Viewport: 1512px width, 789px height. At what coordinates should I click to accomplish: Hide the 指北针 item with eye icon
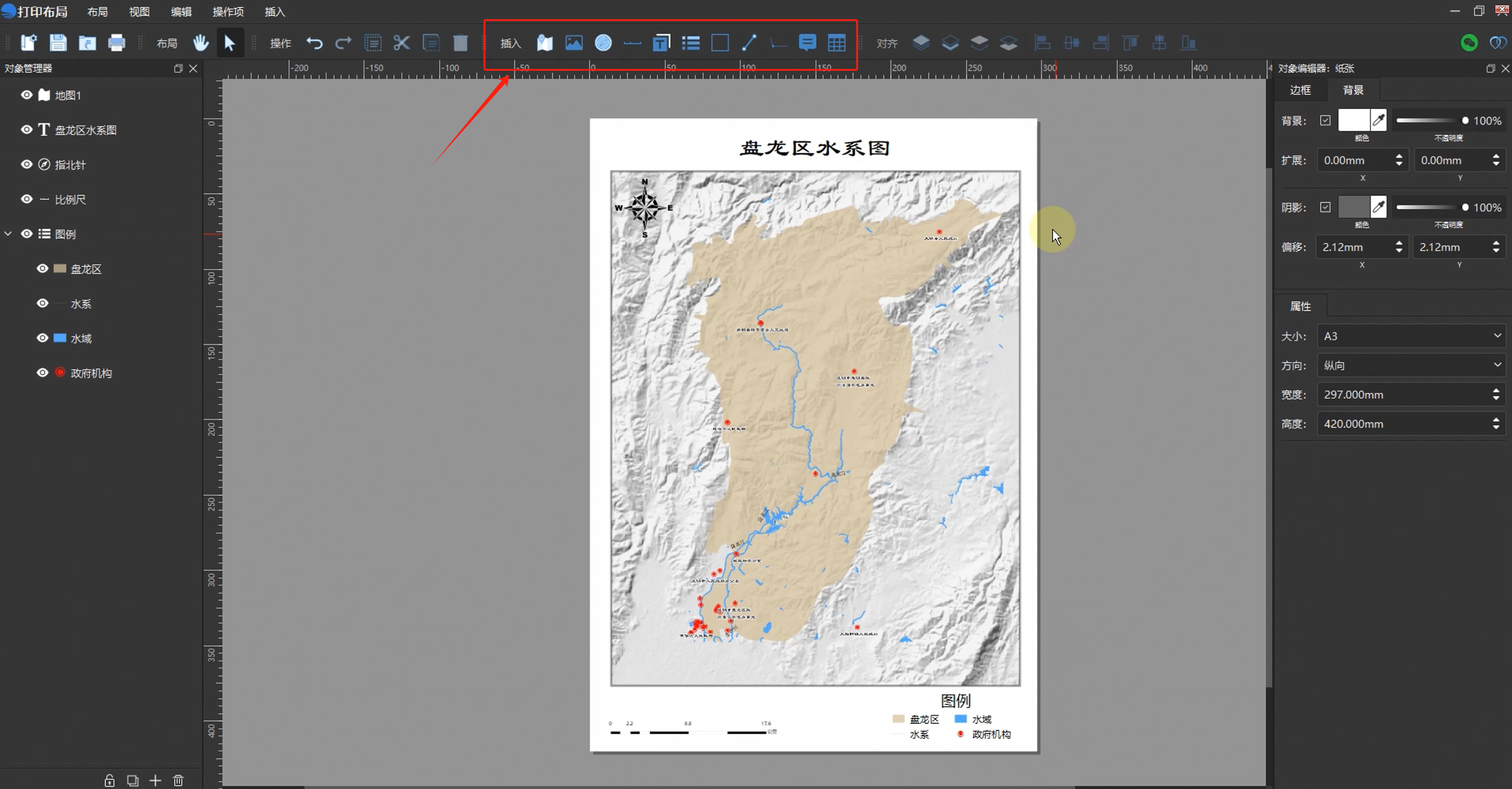(27, 165)
